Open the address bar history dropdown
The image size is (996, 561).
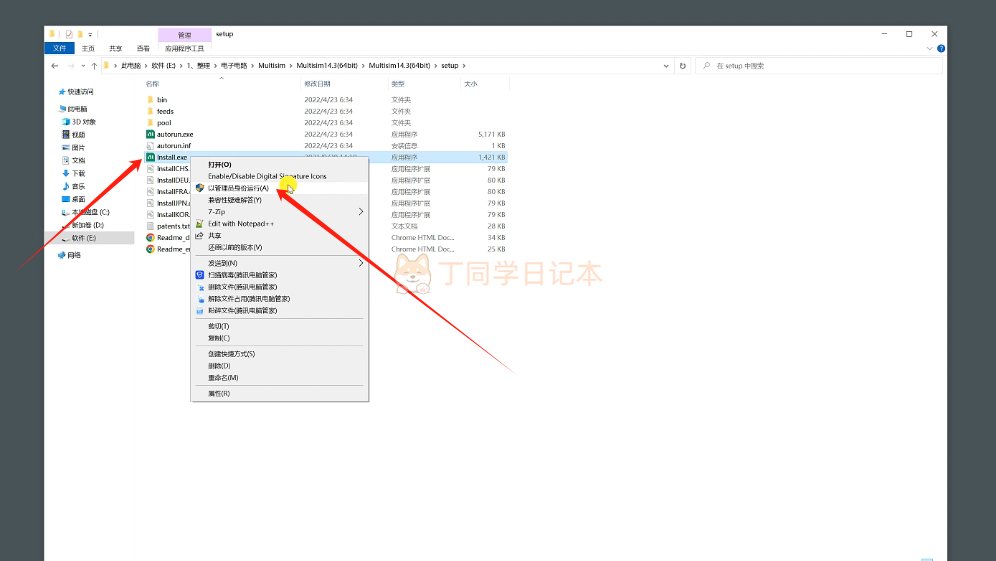click(x=668, y=66)
